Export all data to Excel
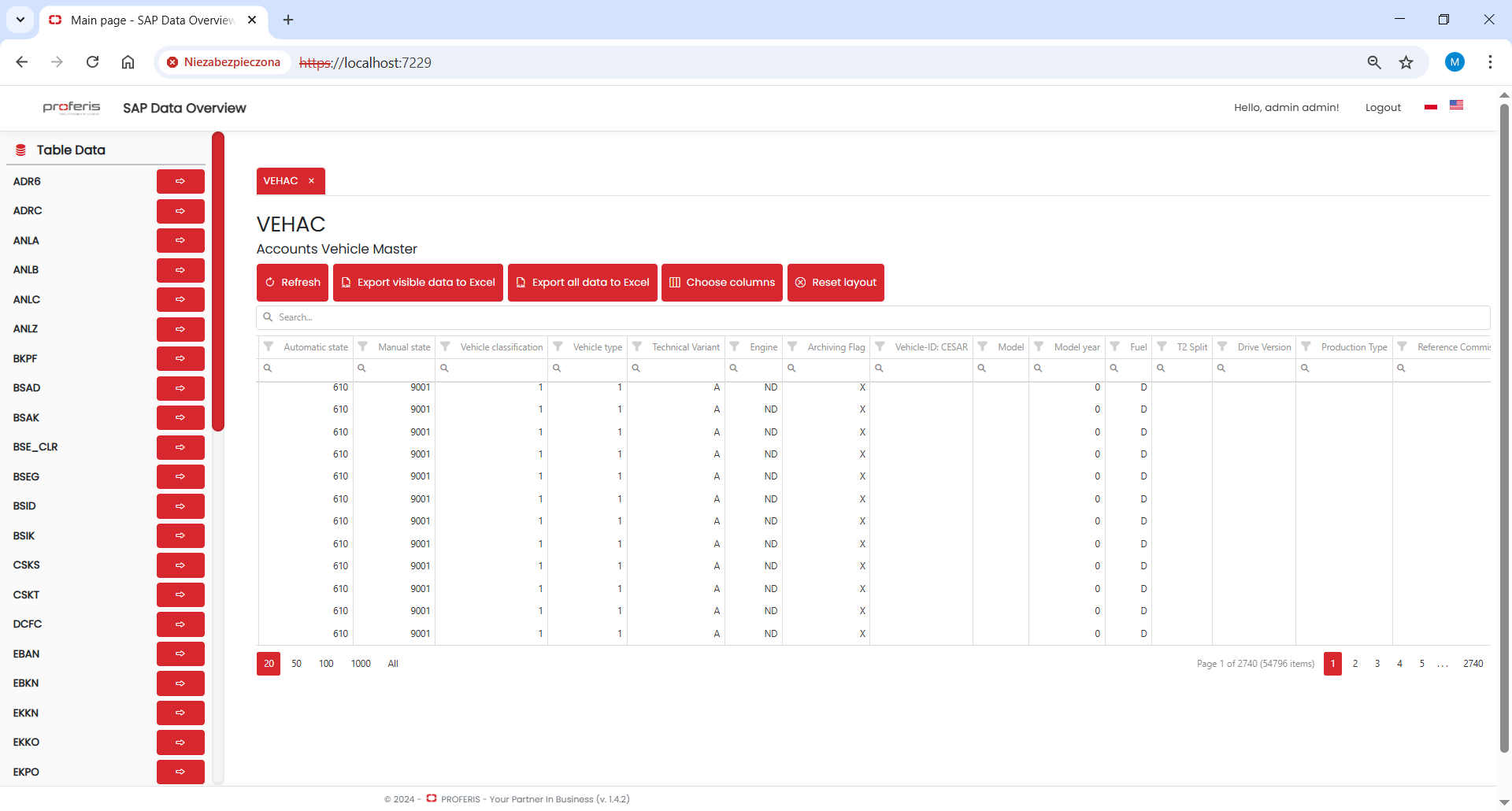Viewport: 1512px width, 811px height. pyautogui.click(x=583, y=283)
